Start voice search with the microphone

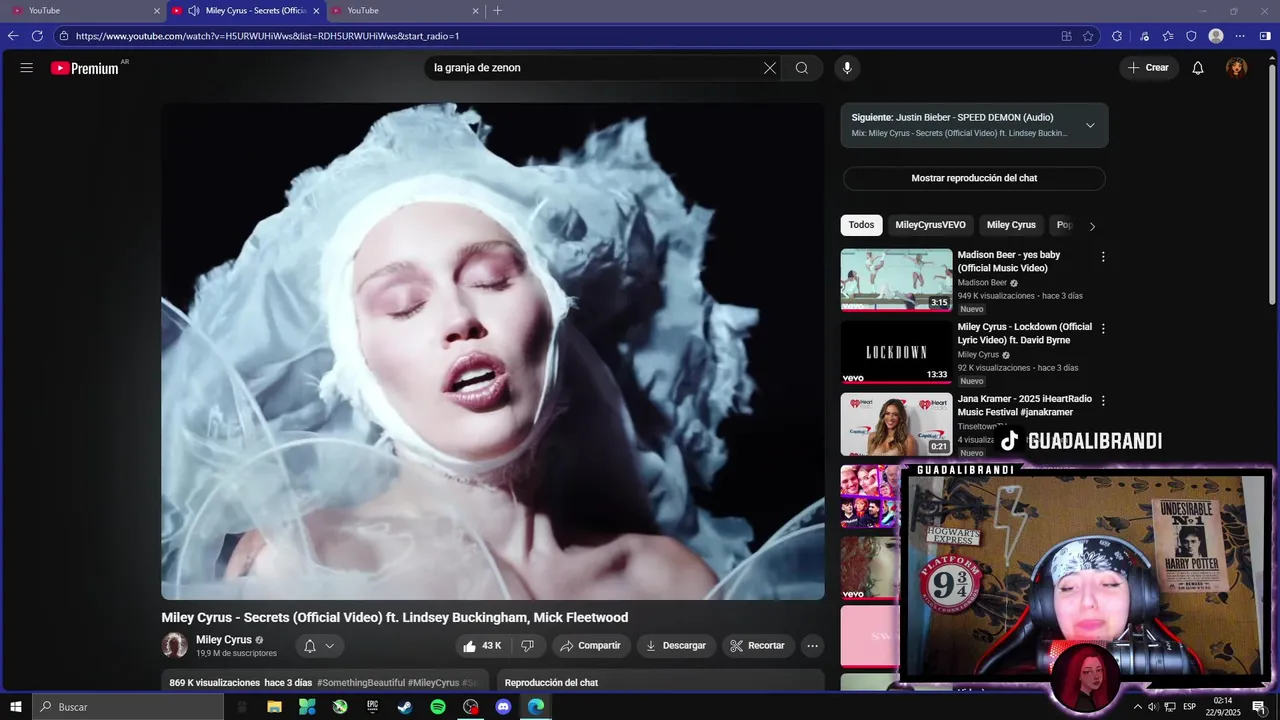click(847, 68)
